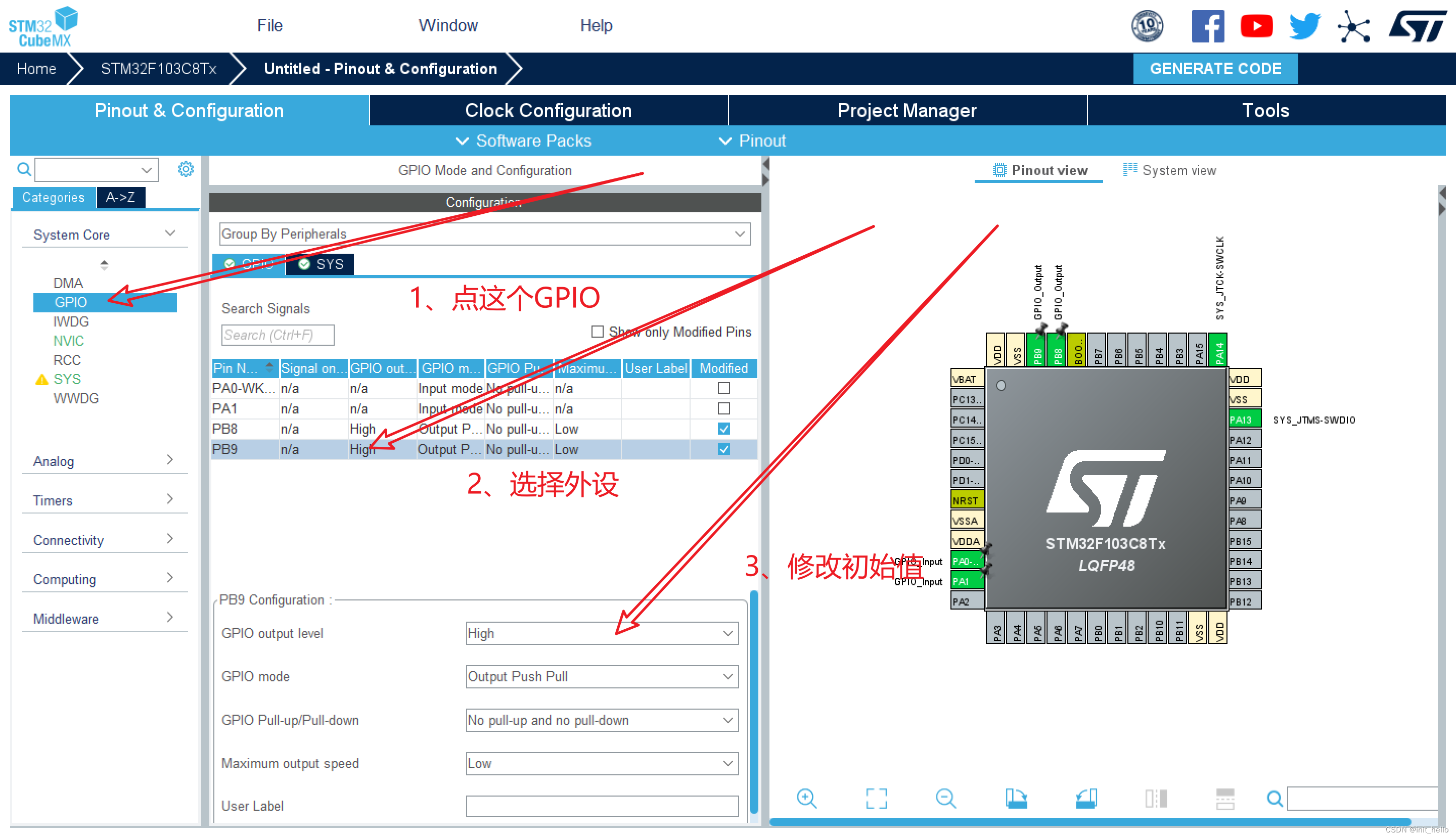
Task: Click the rotate clockwise icon
Action: [1016, 798]
